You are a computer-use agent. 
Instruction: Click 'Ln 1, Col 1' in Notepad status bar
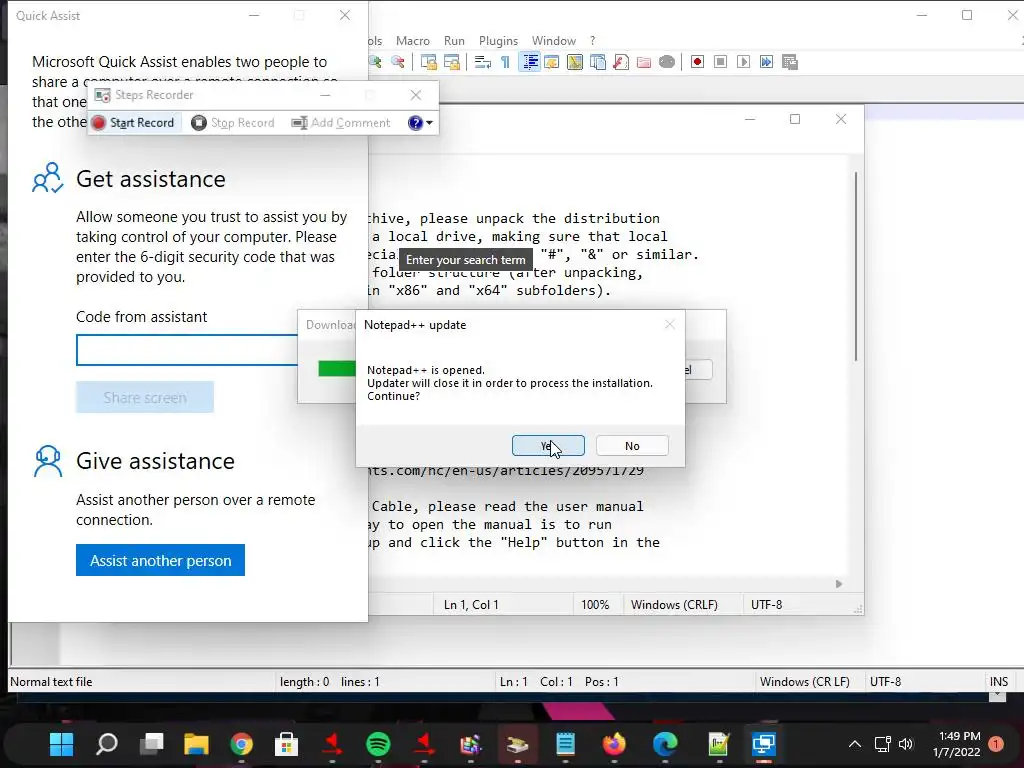coord(471,605)
